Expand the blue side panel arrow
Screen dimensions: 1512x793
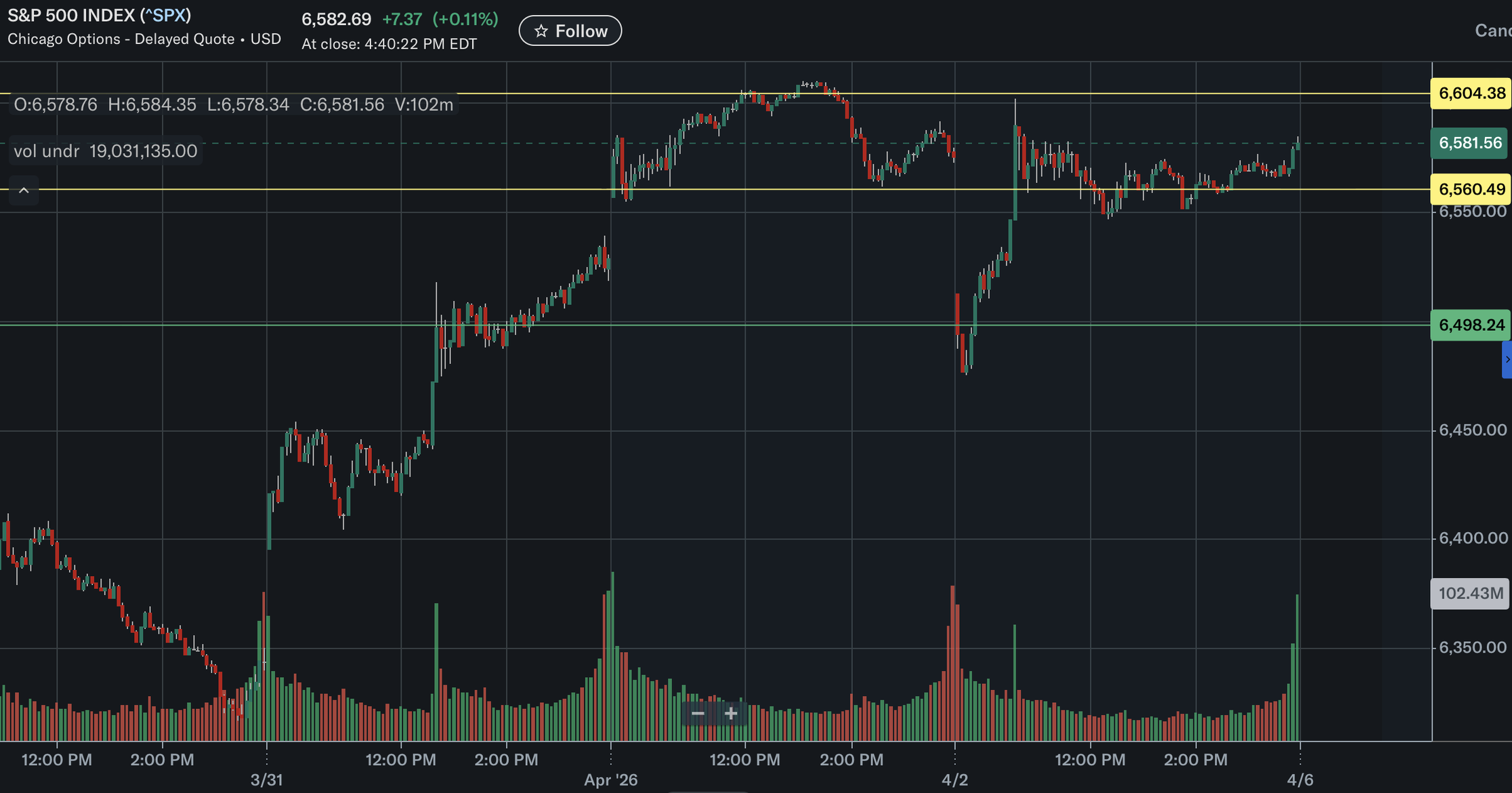(x=1507, y=359)
